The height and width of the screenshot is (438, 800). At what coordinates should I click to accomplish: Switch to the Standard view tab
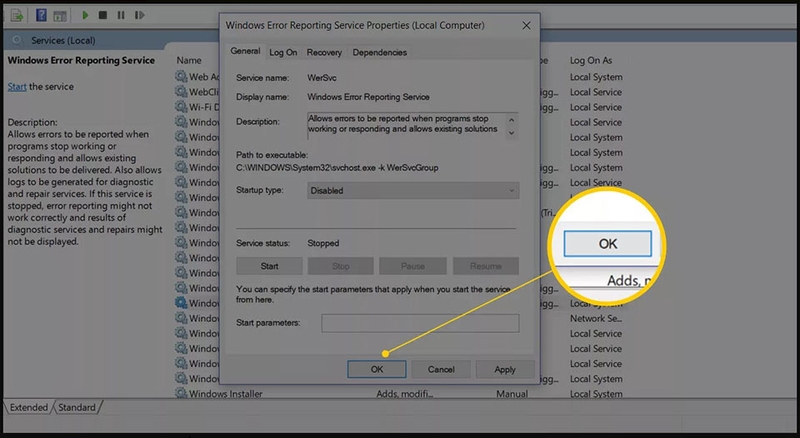tap(77, 407)
